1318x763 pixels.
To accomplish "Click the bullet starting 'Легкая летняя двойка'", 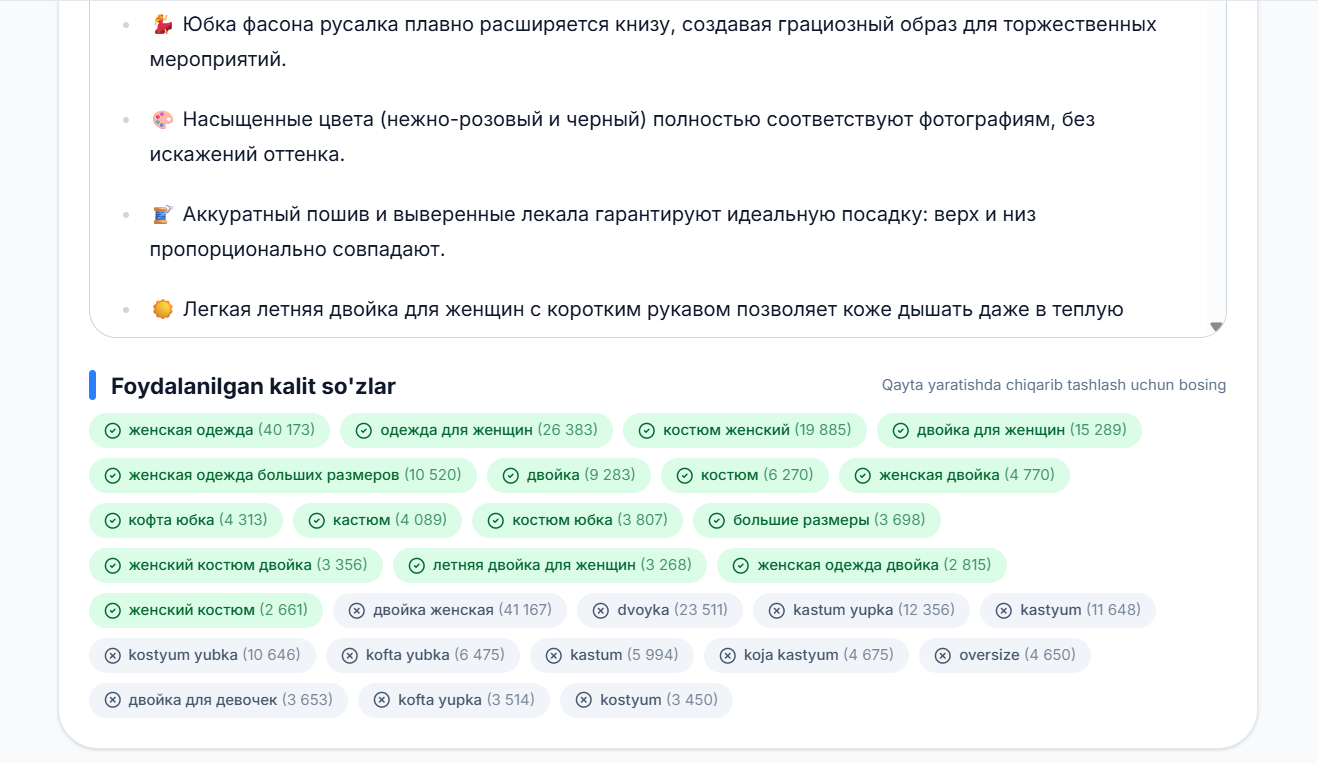I will coord(637,310).
